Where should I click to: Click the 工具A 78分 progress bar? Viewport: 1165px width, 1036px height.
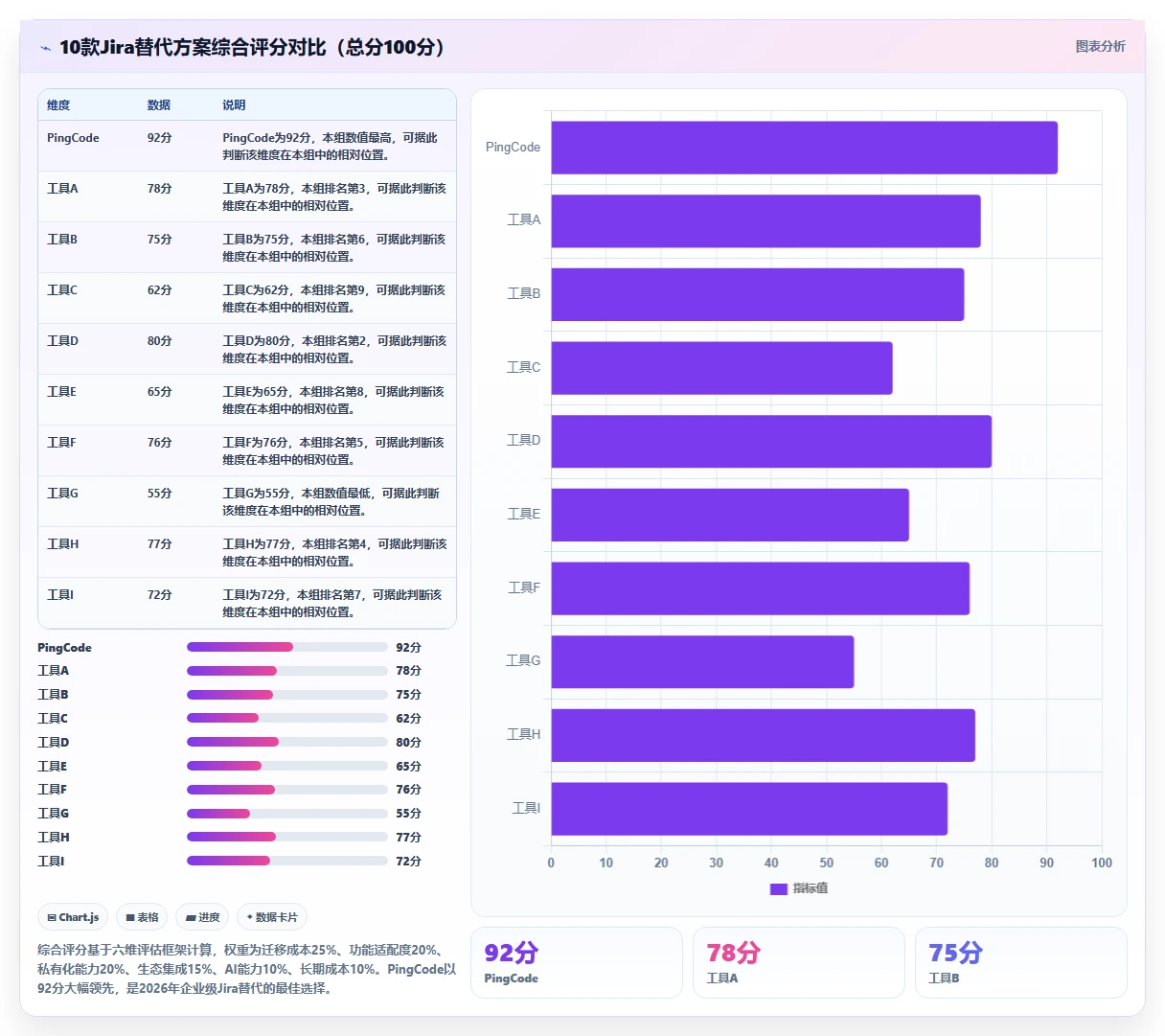pyautogui.click(x=287, y=671)
